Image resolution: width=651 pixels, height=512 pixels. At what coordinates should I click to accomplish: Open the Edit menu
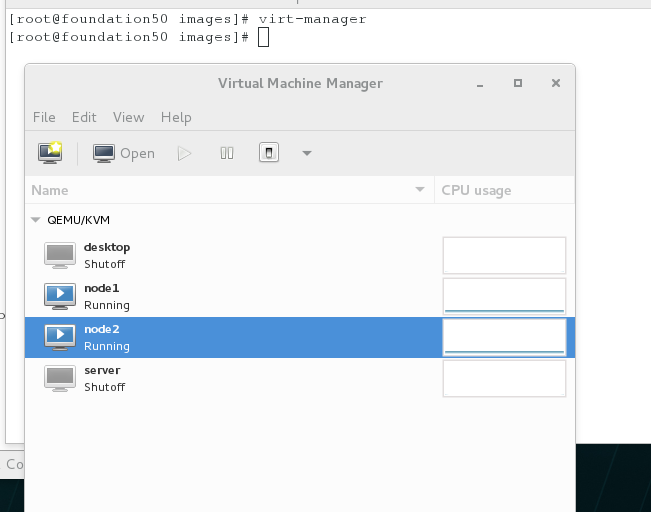pos(84,117)
